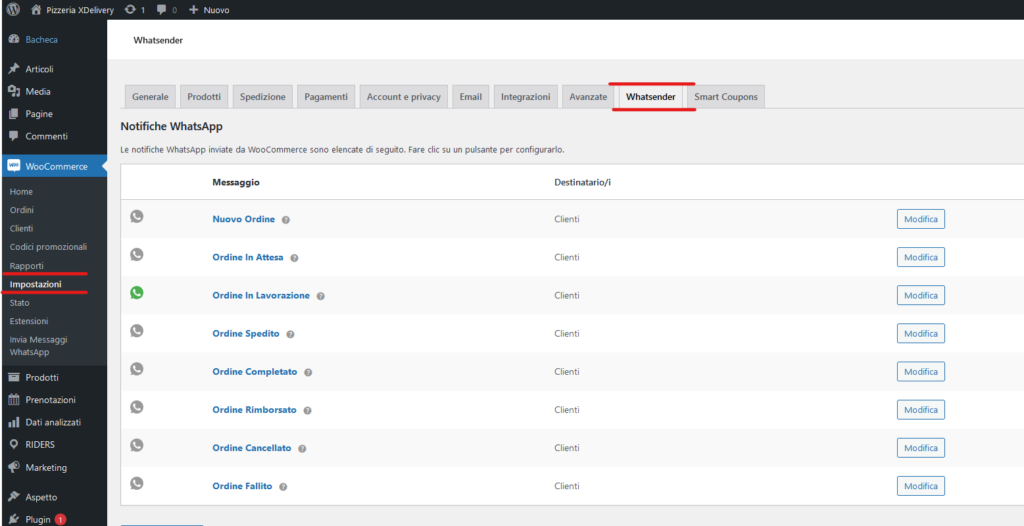Show help tooltip for Ordine Completato
Viewport: 1024px width, 526px height.
click(x=308, y=372)
